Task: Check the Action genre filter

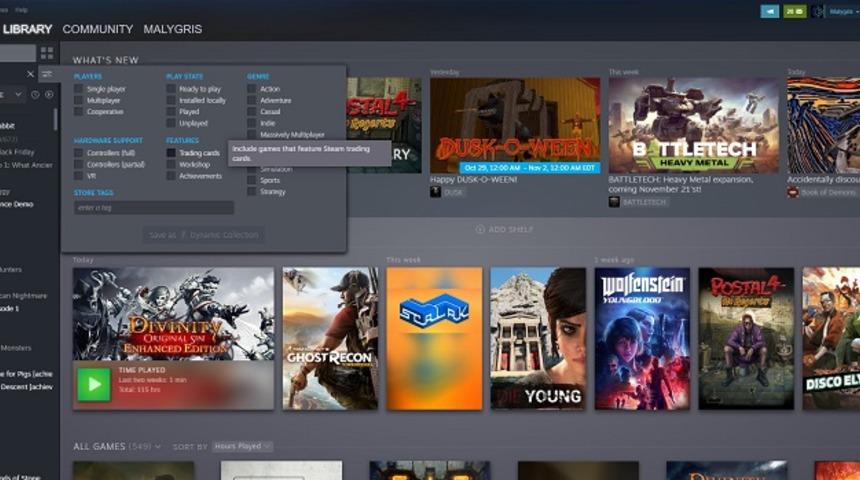Action: (252, 89)
